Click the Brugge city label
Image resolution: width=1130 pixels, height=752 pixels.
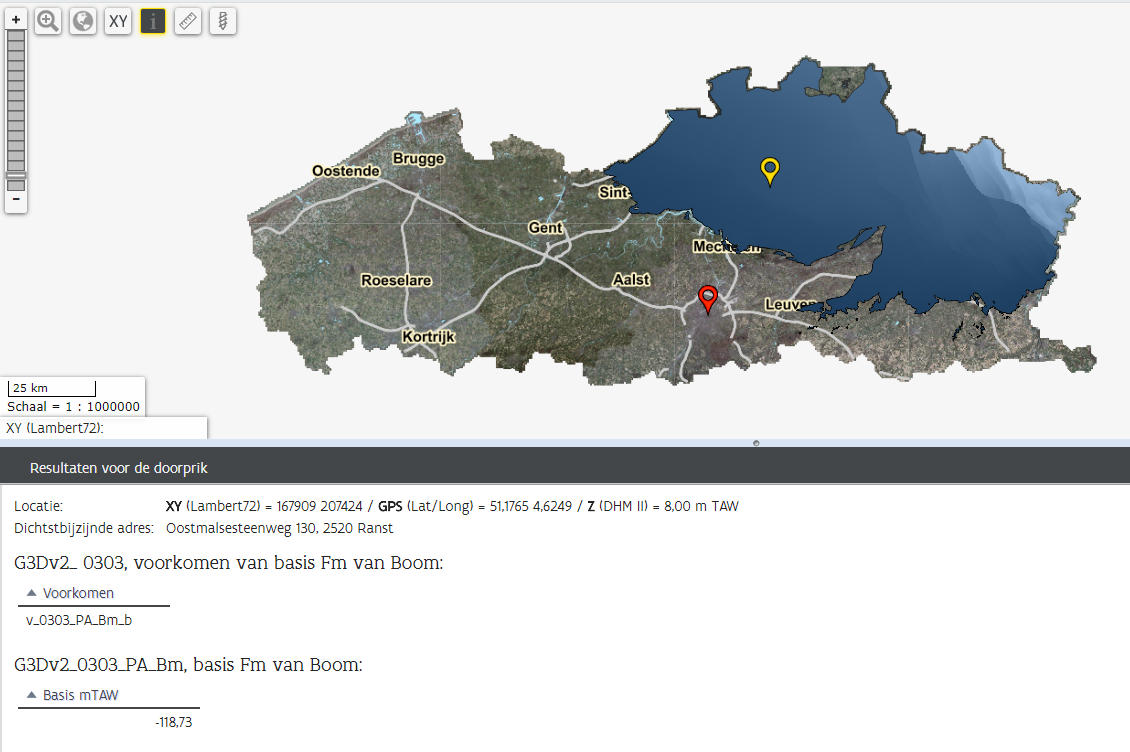418,158
